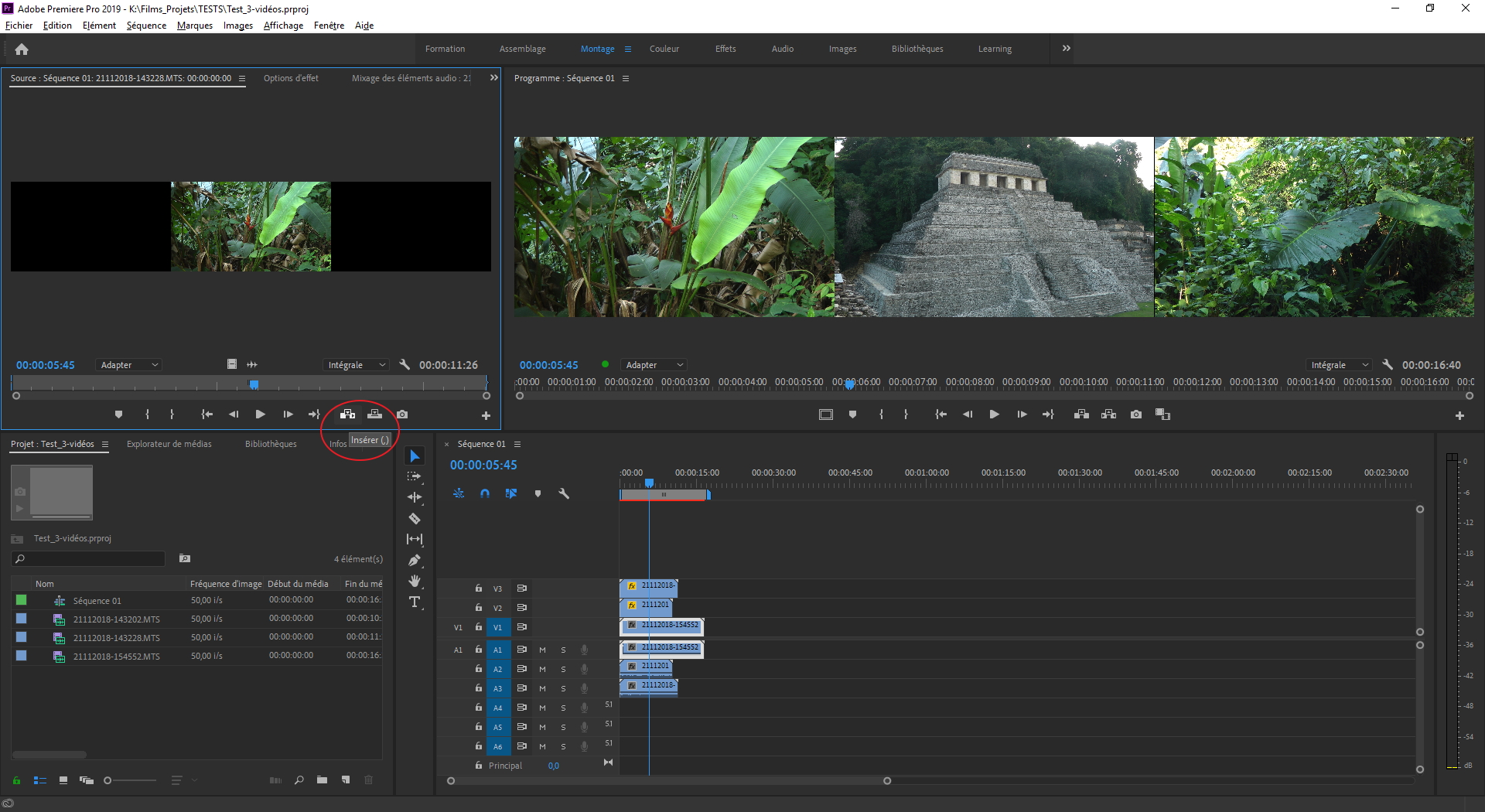Solo audio track A2
Screen dimensions: 1485x812
click(x=563, y=669)
